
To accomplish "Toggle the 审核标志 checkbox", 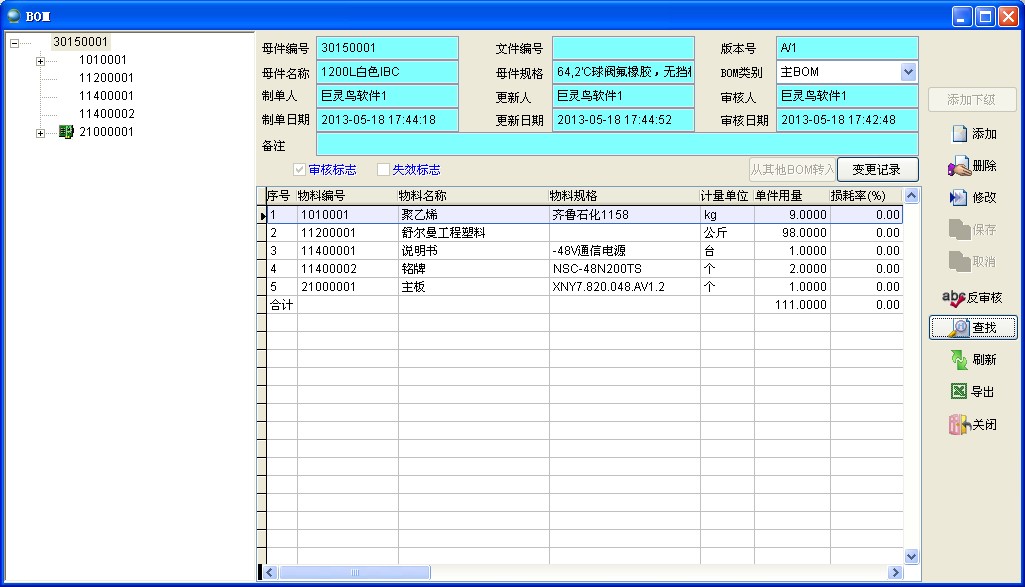I will point(297,169).
